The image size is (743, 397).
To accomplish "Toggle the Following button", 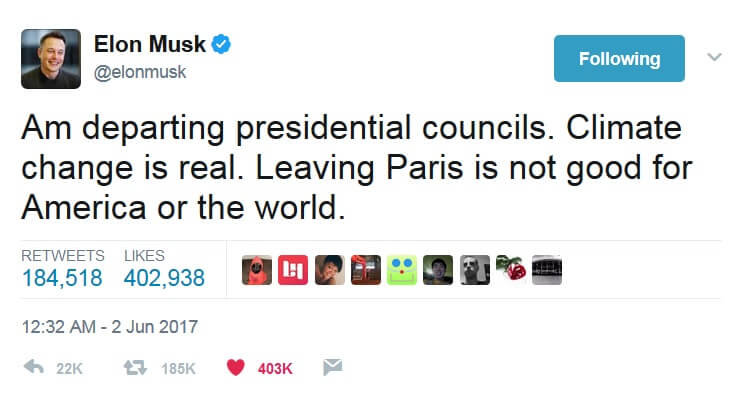I will pos(619,58).
